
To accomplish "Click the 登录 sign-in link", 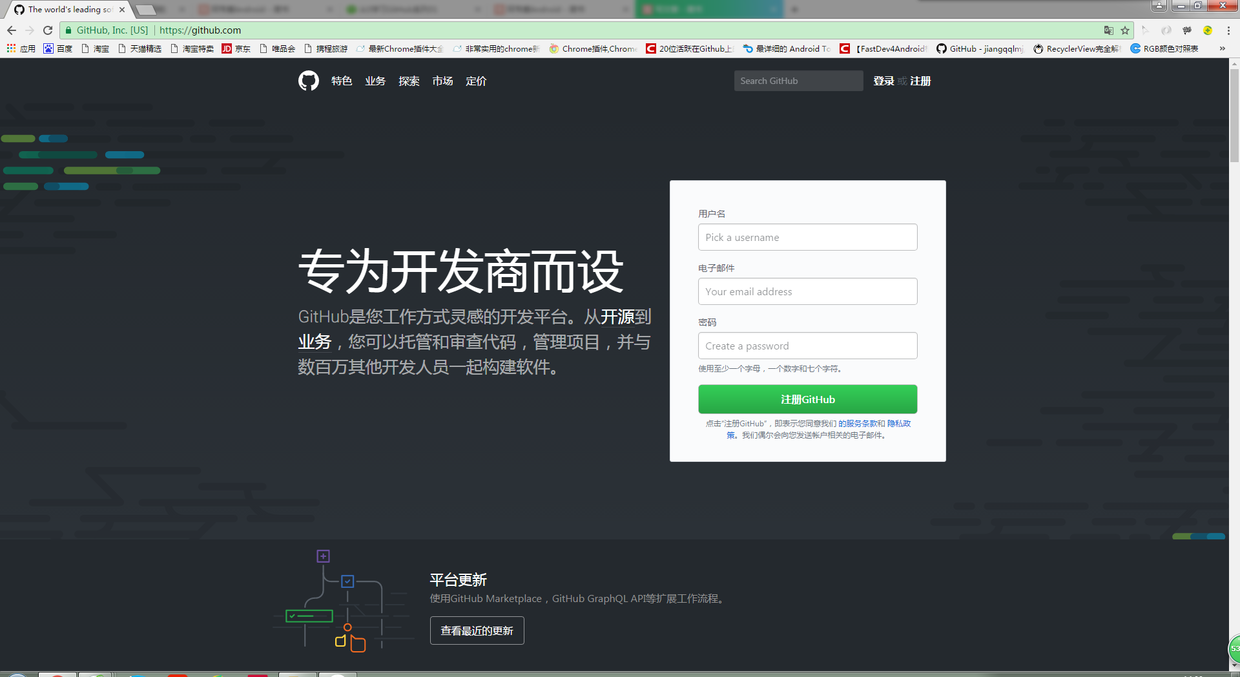I will point(883,81).
